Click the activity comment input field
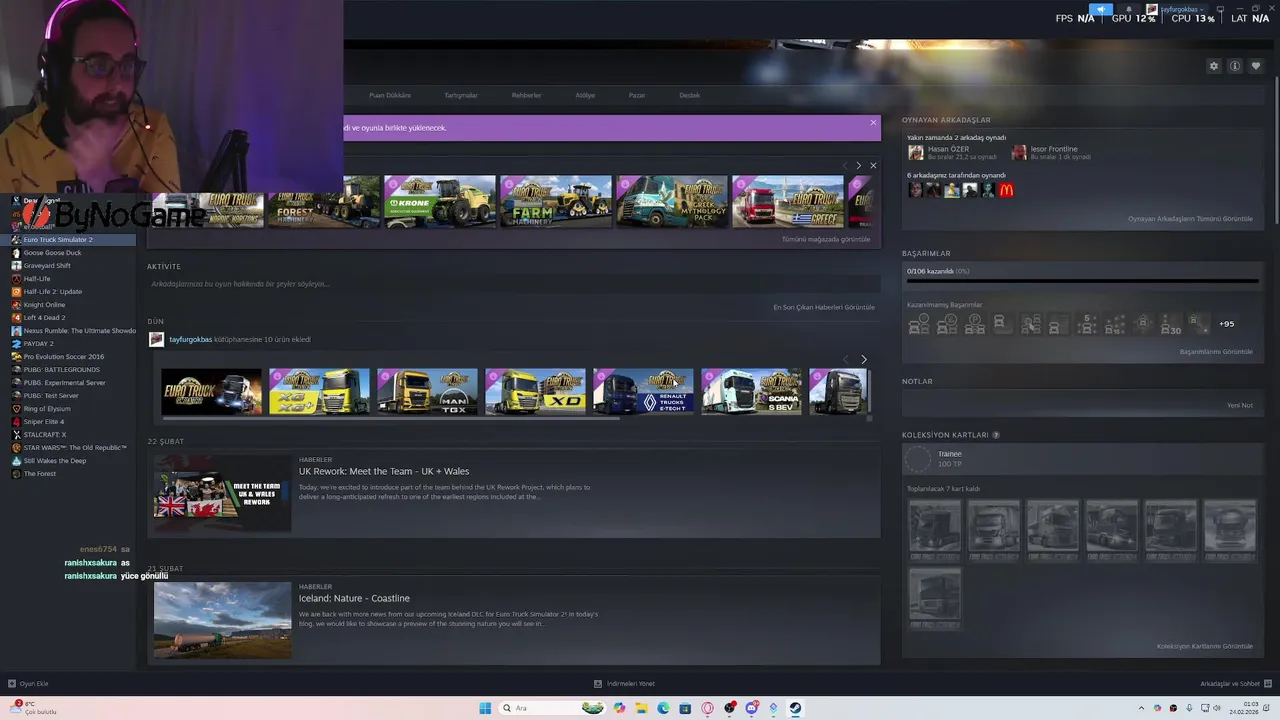Screen dimensions: 1280x720 [514, 284]
